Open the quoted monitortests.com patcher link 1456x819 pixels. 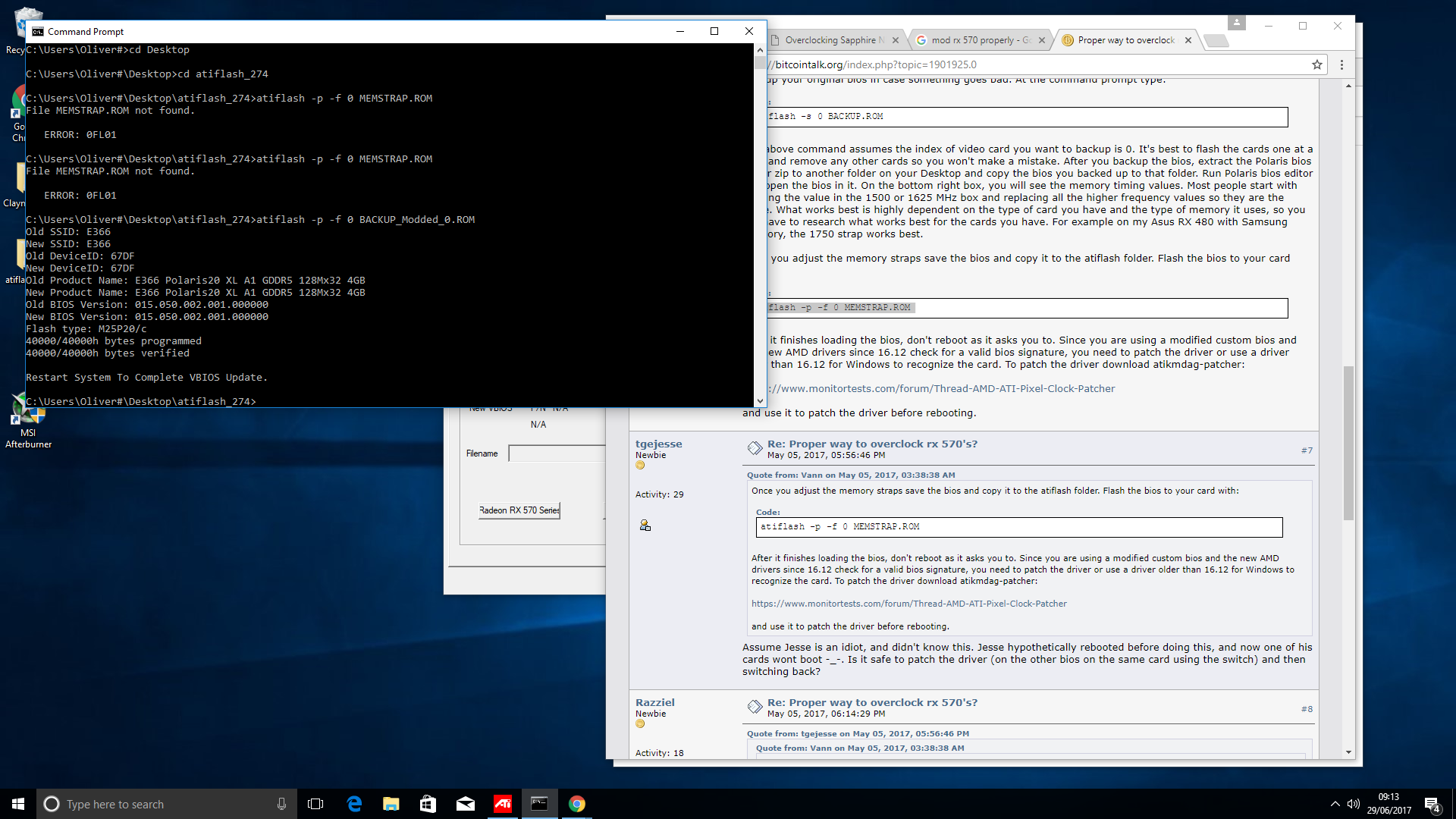coord(908,604)
